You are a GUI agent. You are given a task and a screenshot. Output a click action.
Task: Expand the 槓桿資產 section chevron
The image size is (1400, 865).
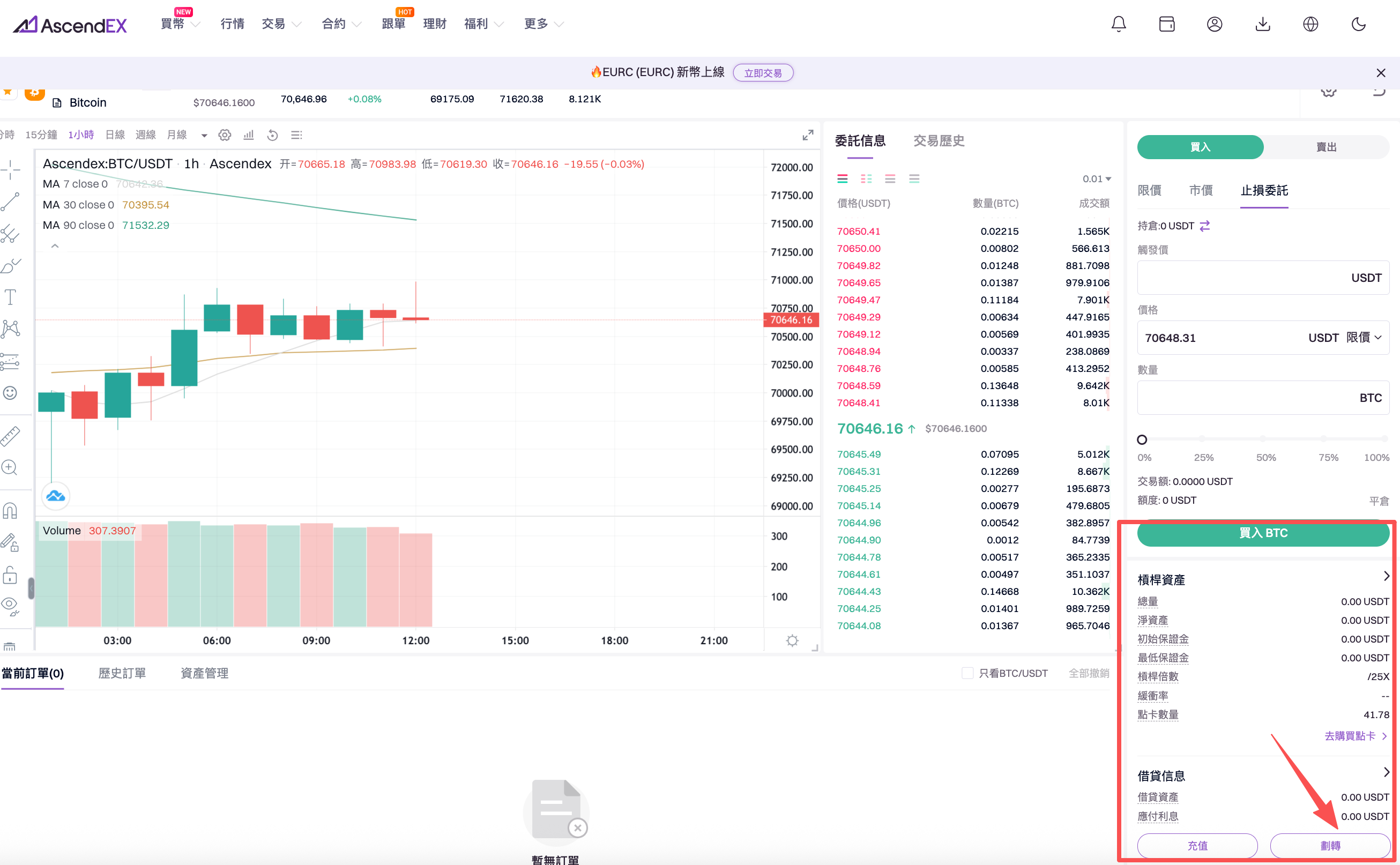1386,576
